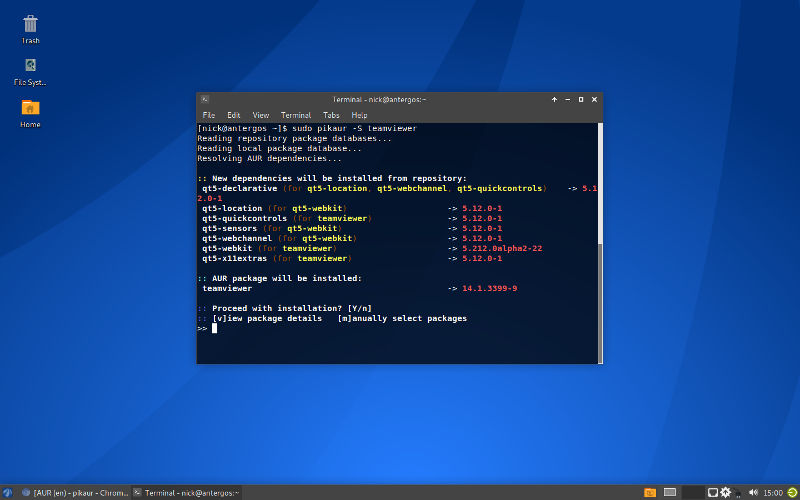Viewport: 800px width, 500px height.
Task: Click the roll-up arrow button in Terminal title bar
Action: (x=555, y=99)
